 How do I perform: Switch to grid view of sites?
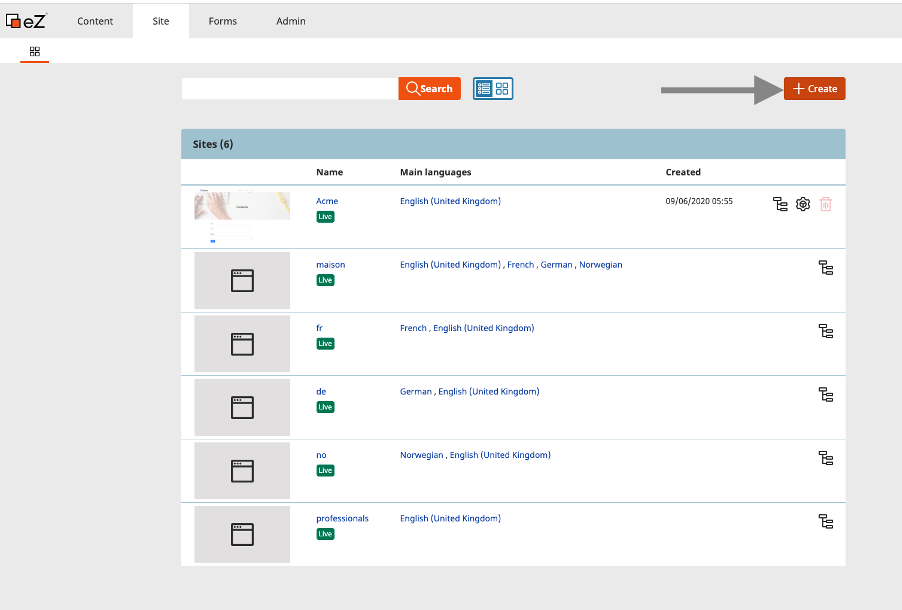point(501,88)
